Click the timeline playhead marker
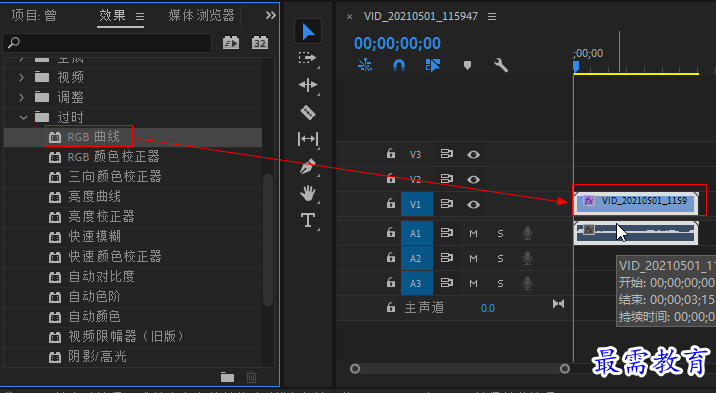Viewport: 716px width, 393px height. pyautogui.click(x=576, y=67)
